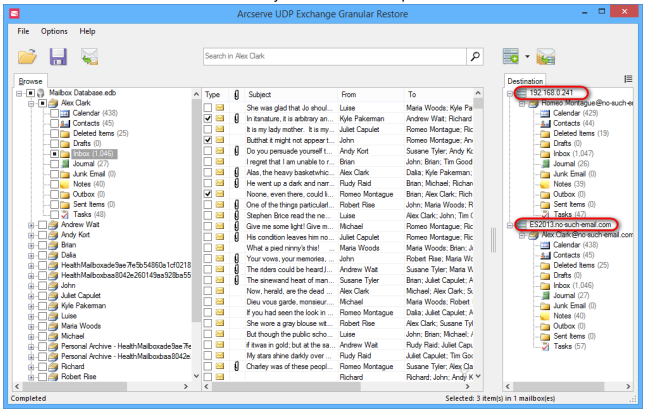Click the splitter handle before Destination pane

[x=493, y=240]
